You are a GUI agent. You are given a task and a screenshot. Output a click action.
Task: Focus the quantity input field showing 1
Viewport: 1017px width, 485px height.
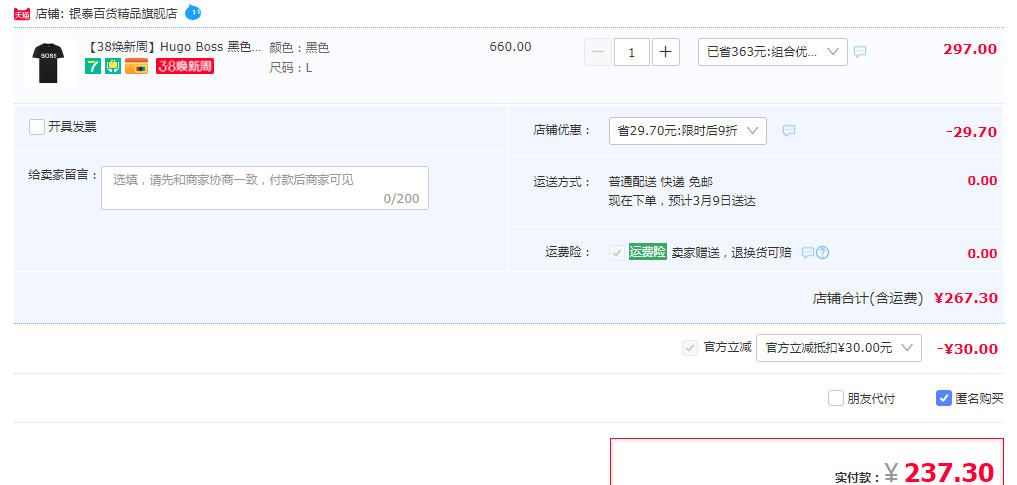pyautogui.click(x=632, y=53)
